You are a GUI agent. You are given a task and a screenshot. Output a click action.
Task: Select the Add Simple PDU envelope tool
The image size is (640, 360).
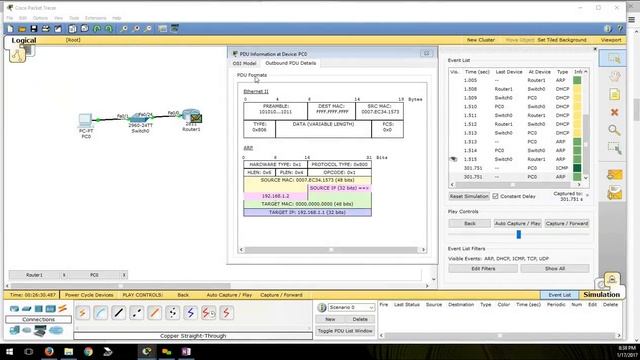(x=614, y=175)
